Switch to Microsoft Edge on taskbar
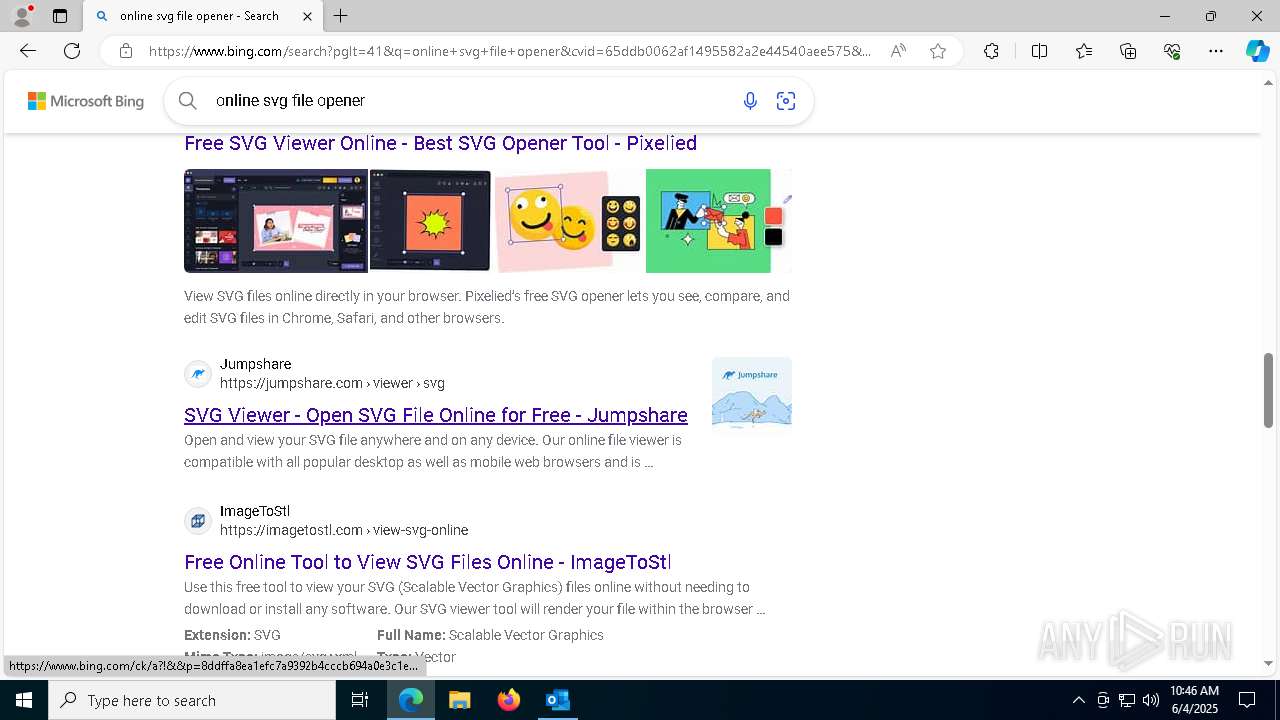 pyautogui.click(x=411, y=700)
